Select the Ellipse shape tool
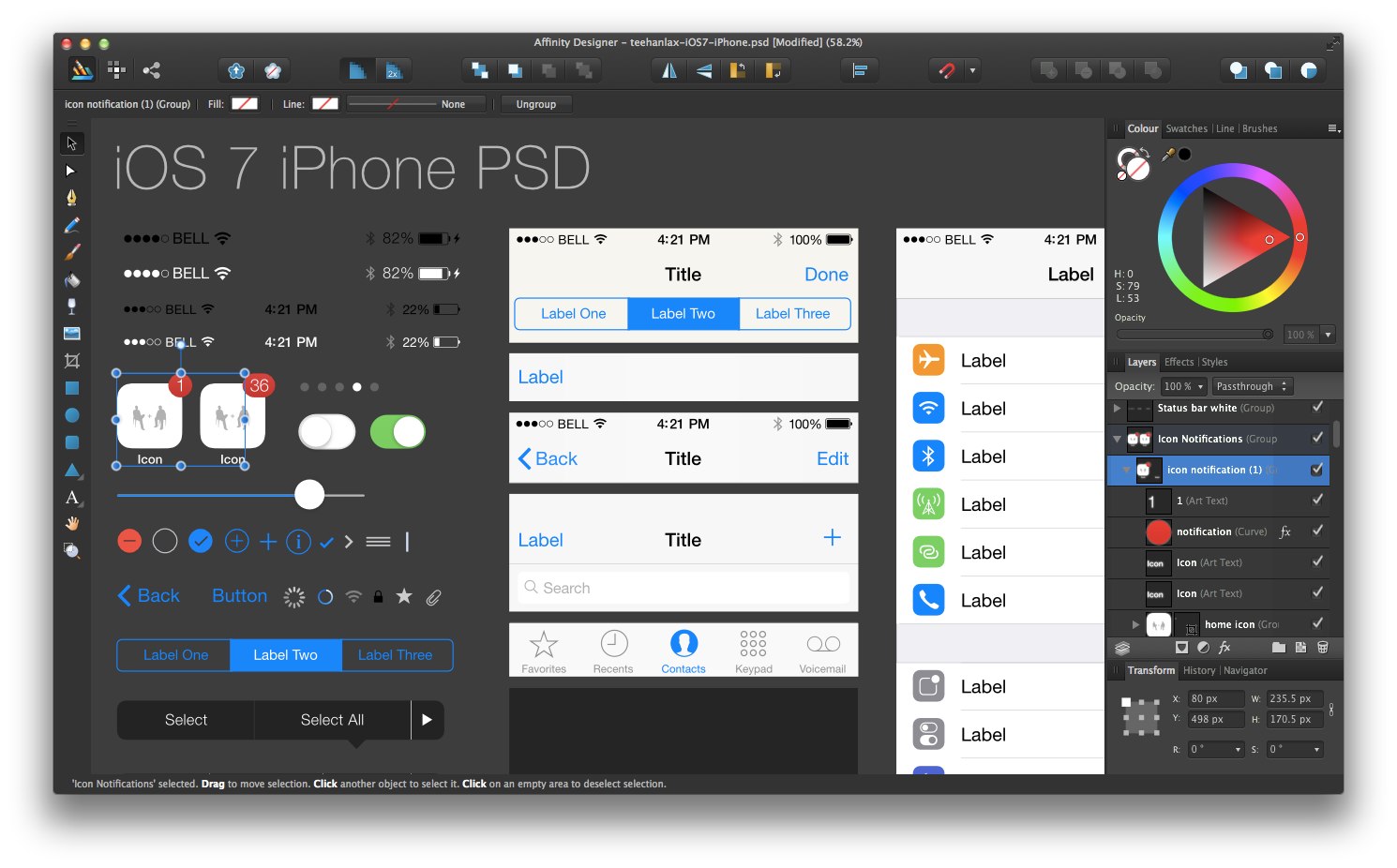 point(71,415)
